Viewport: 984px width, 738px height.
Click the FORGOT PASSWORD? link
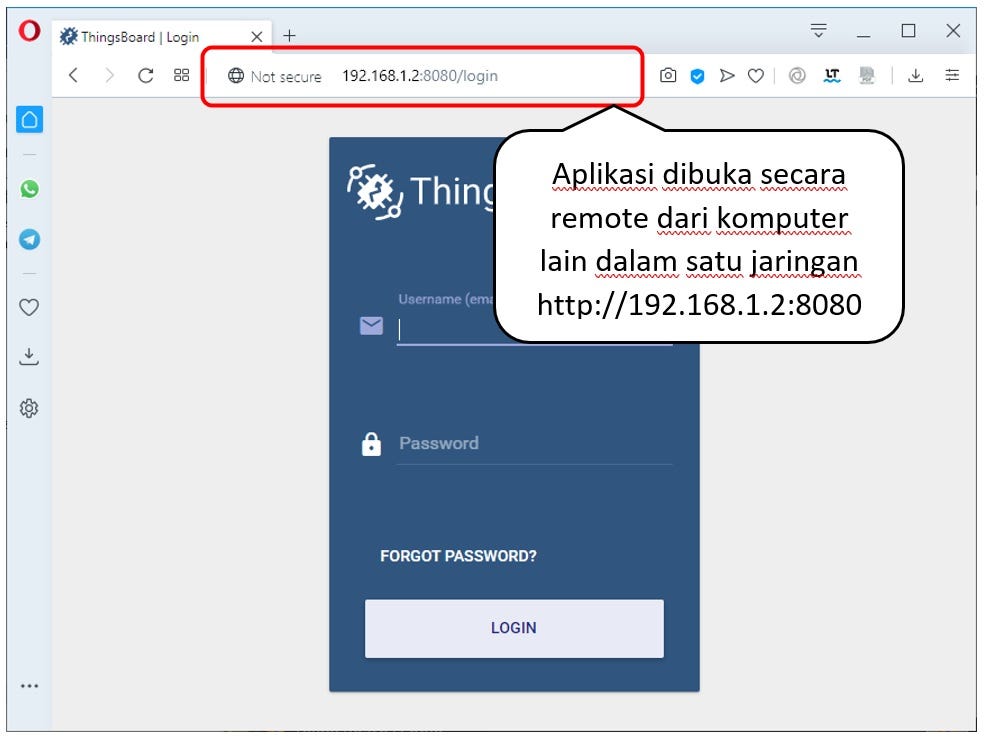click(458, 556)
